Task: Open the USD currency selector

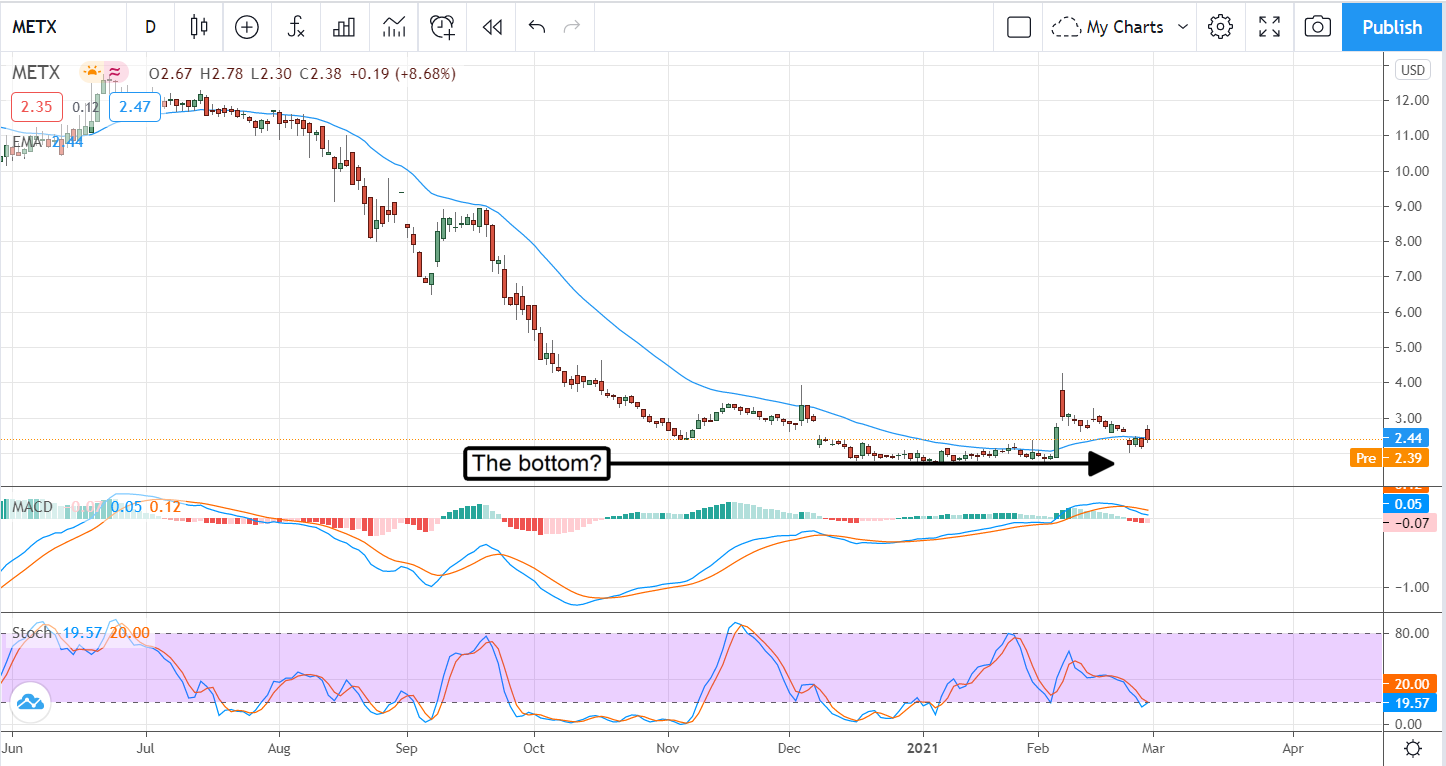Action: coord(1412,70)
